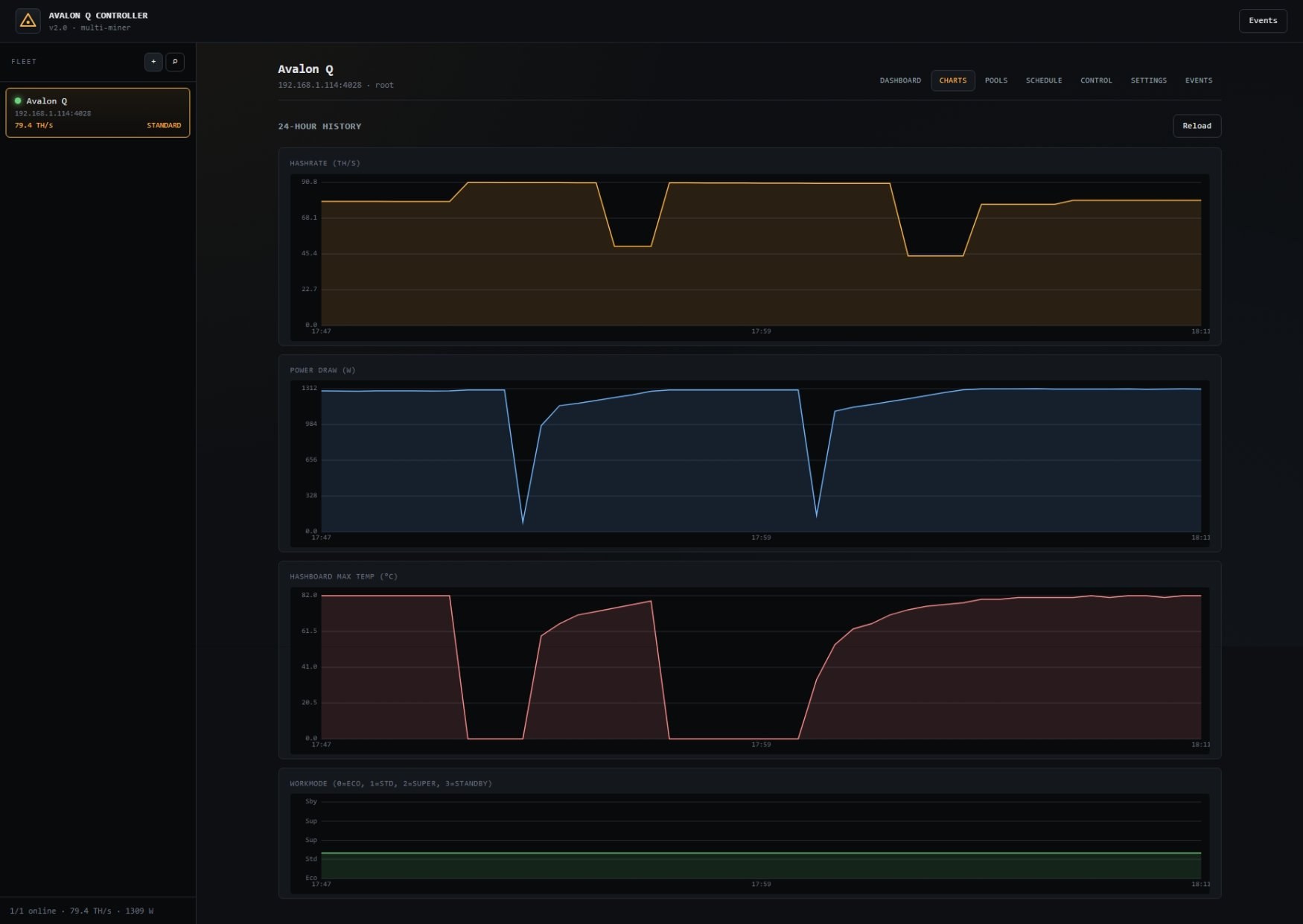This screenshot has height=924, width=1303.
Task: Click the Avalon Q Controller triangle logo
Action: 28,21
